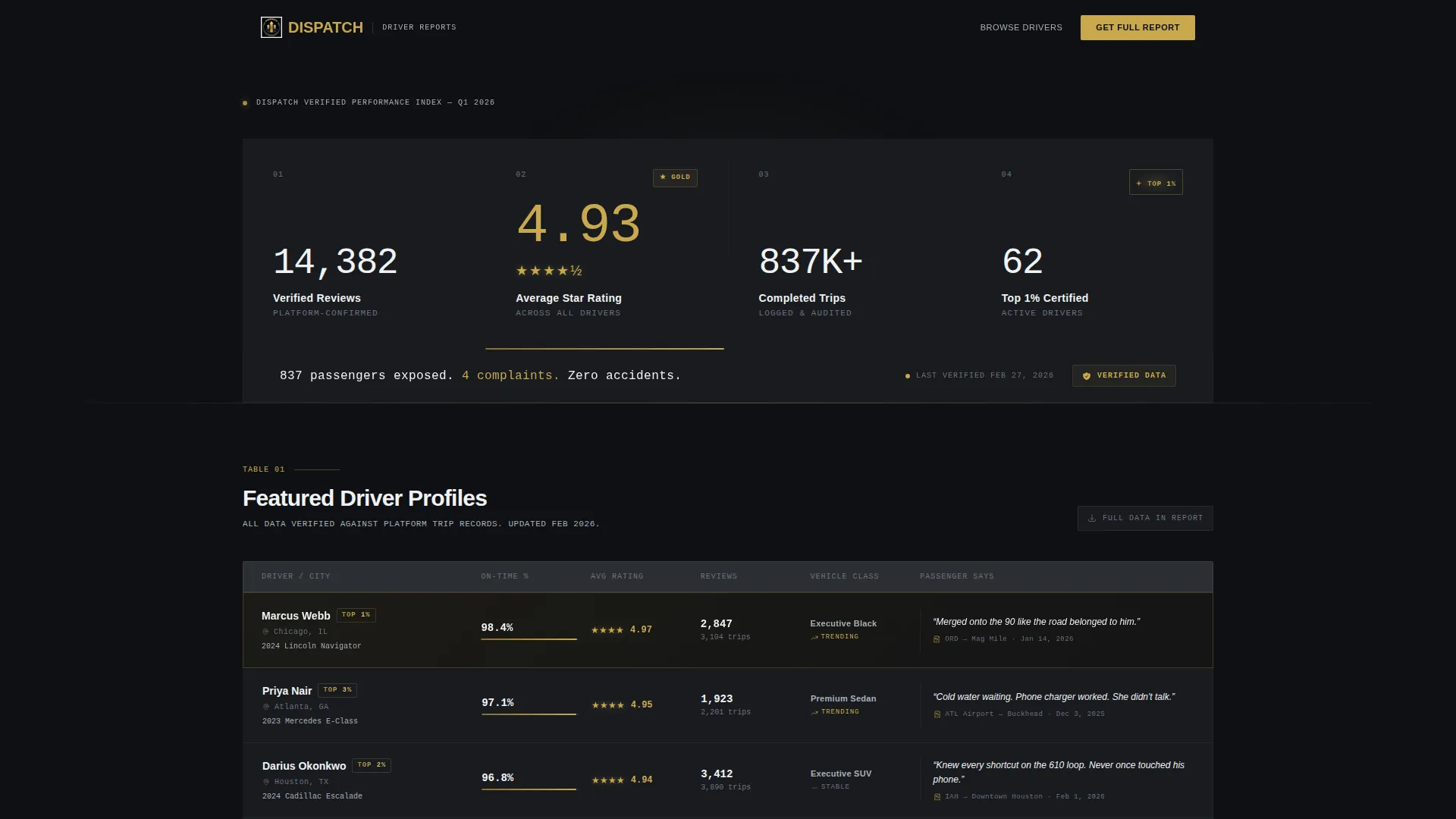This screenshot has width=1456, height=819.
Task: Click the Dispatch logo icon
Action: tap(271, 27)
